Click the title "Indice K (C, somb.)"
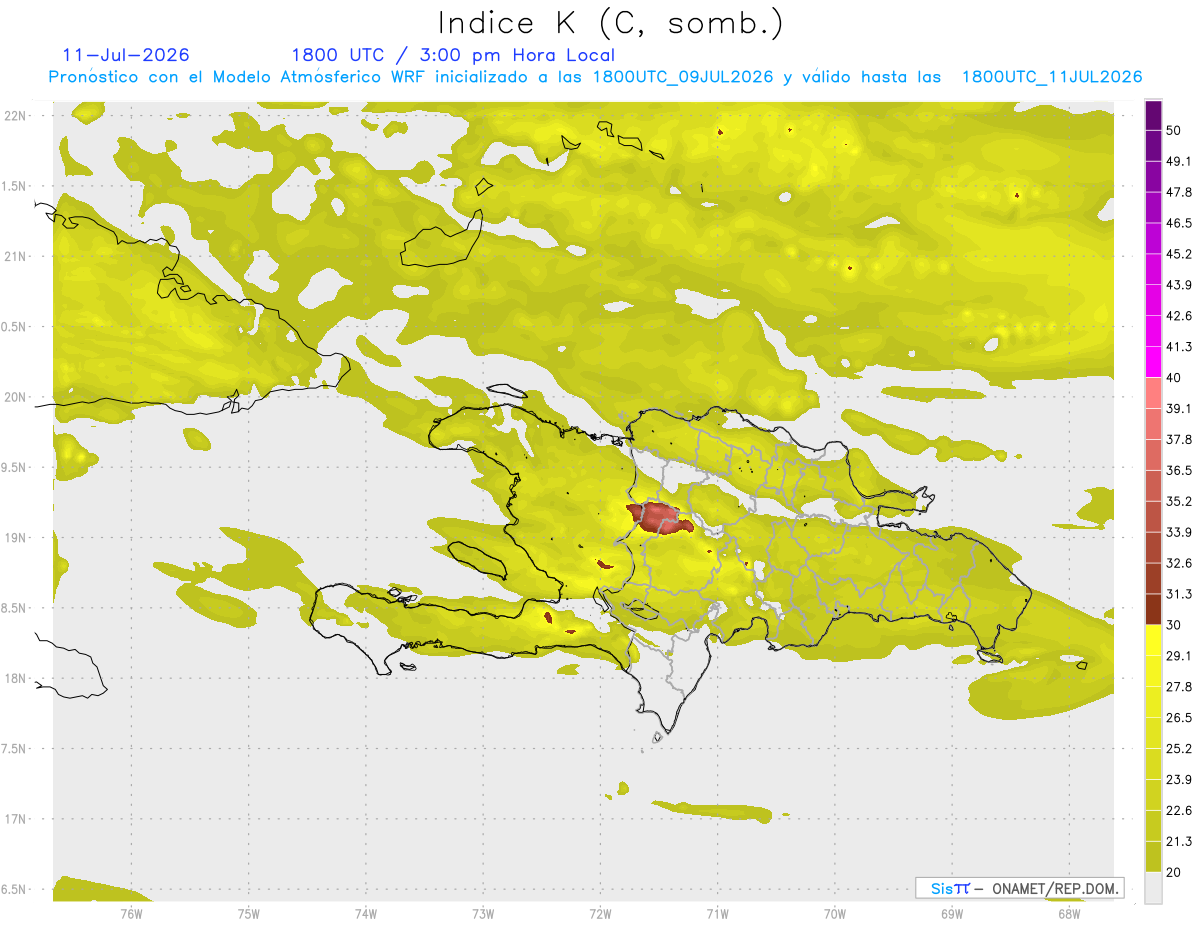1200x927 pixels. click(611, 22)
